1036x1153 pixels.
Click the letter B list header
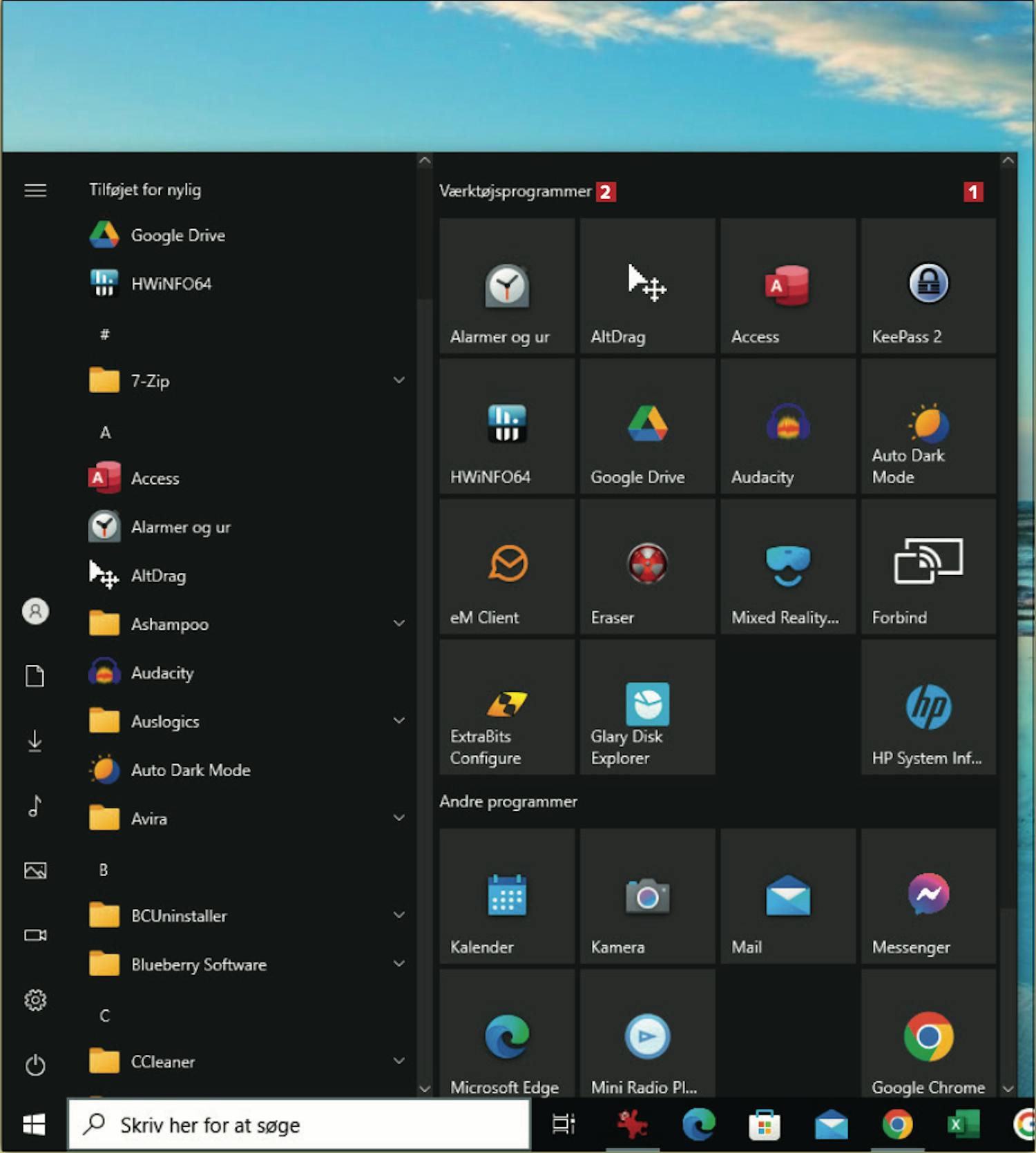click(x=104, y=870)
